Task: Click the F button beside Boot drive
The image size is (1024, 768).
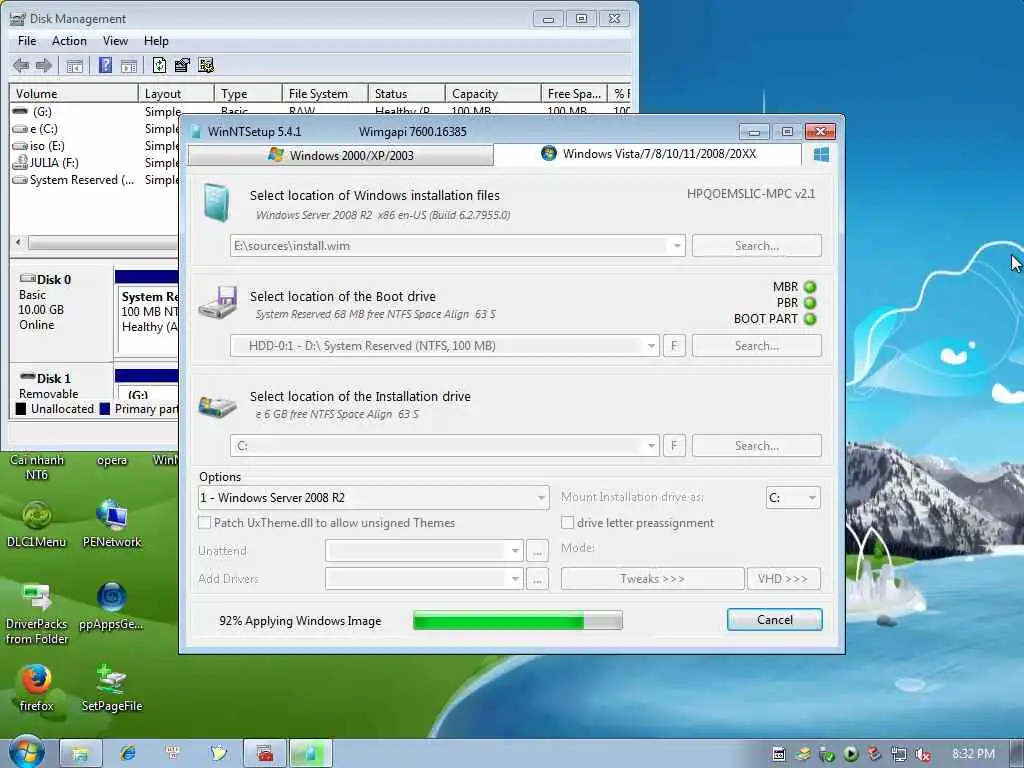Action: click(x=674, y=346)
